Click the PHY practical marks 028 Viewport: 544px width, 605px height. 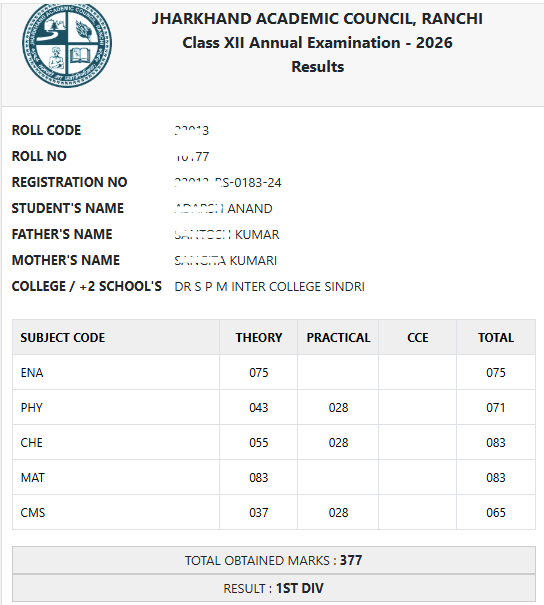[338, 407]
